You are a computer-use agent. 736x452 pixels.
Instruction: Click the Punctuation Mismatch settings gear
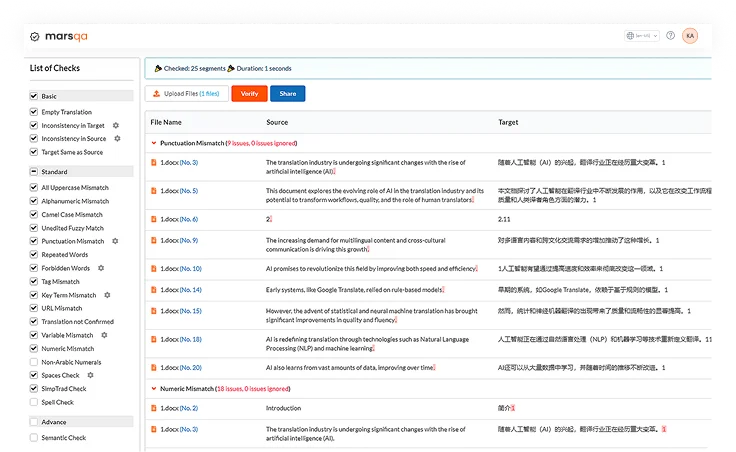(x=116, y=241)
